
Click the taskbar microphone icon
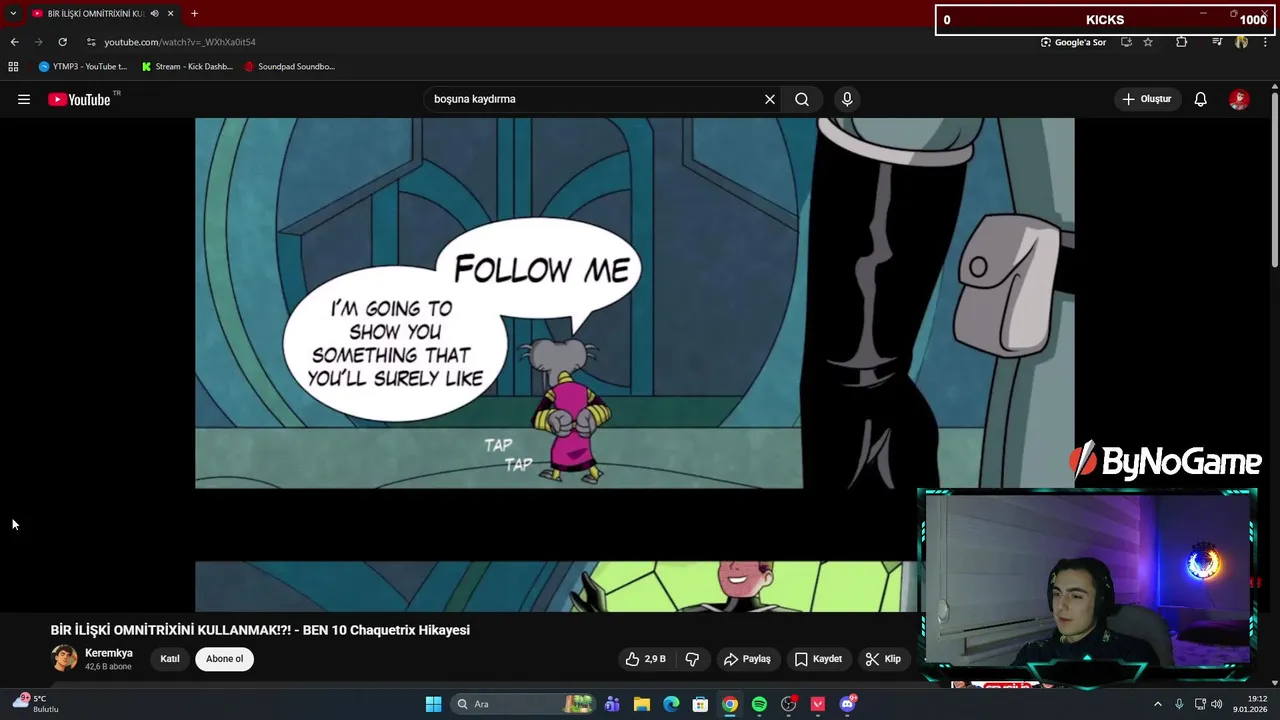[1179, 704]
